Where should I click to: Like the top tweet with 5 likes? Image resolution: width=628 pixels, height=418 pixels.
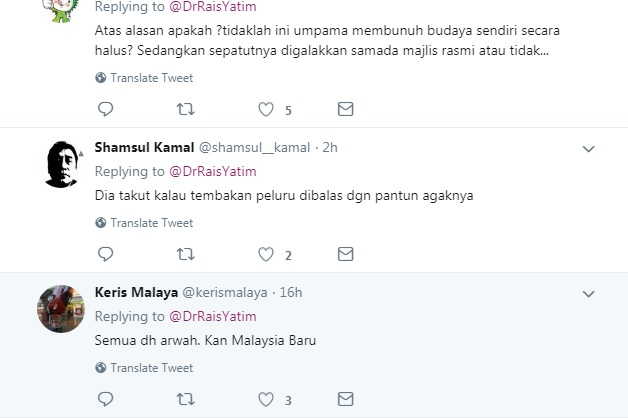266,109
